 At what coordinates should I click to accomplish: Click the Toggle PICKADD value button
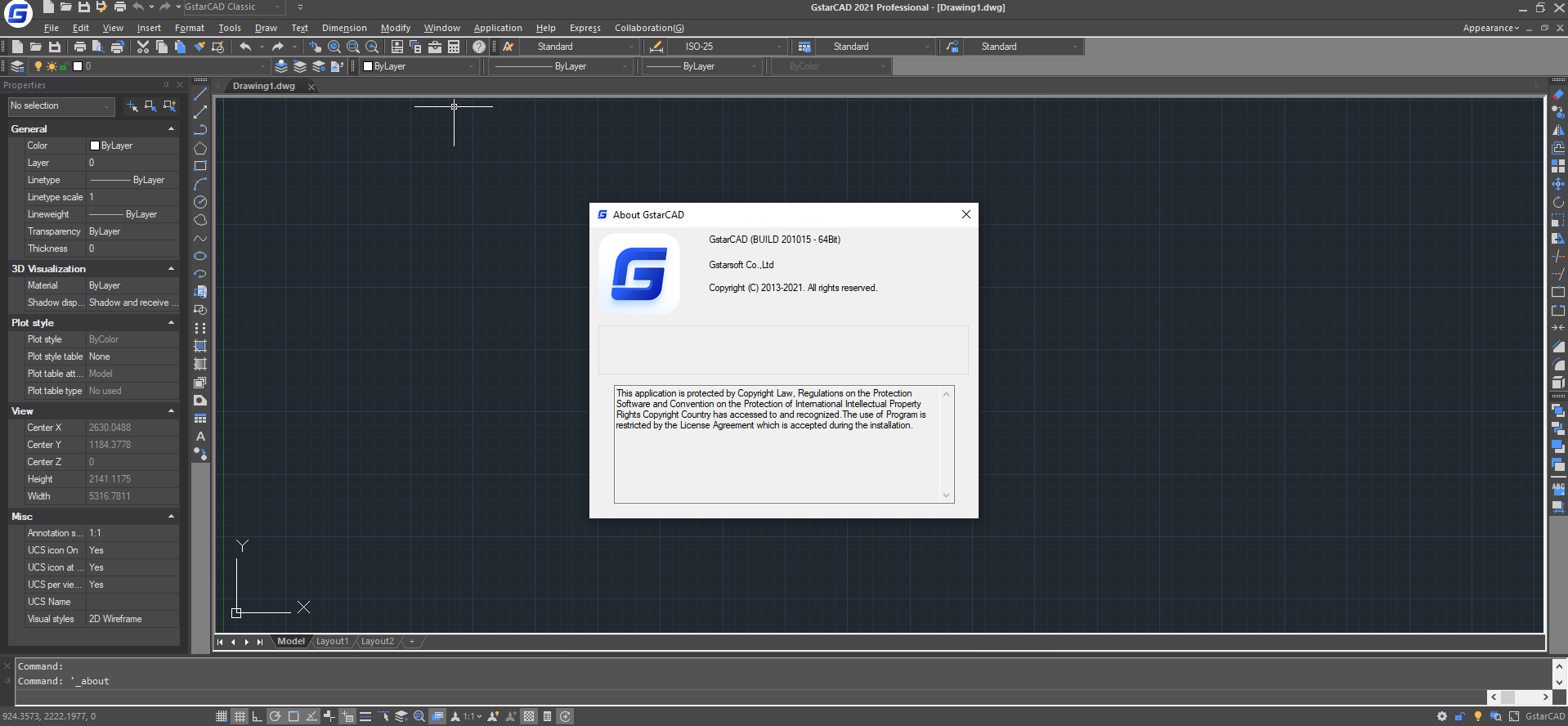tap(132, 106)
